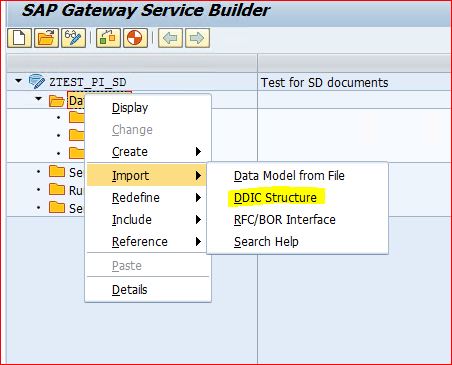Expand the Create submenu arrow
452x365 pixels.
[198, 152]
